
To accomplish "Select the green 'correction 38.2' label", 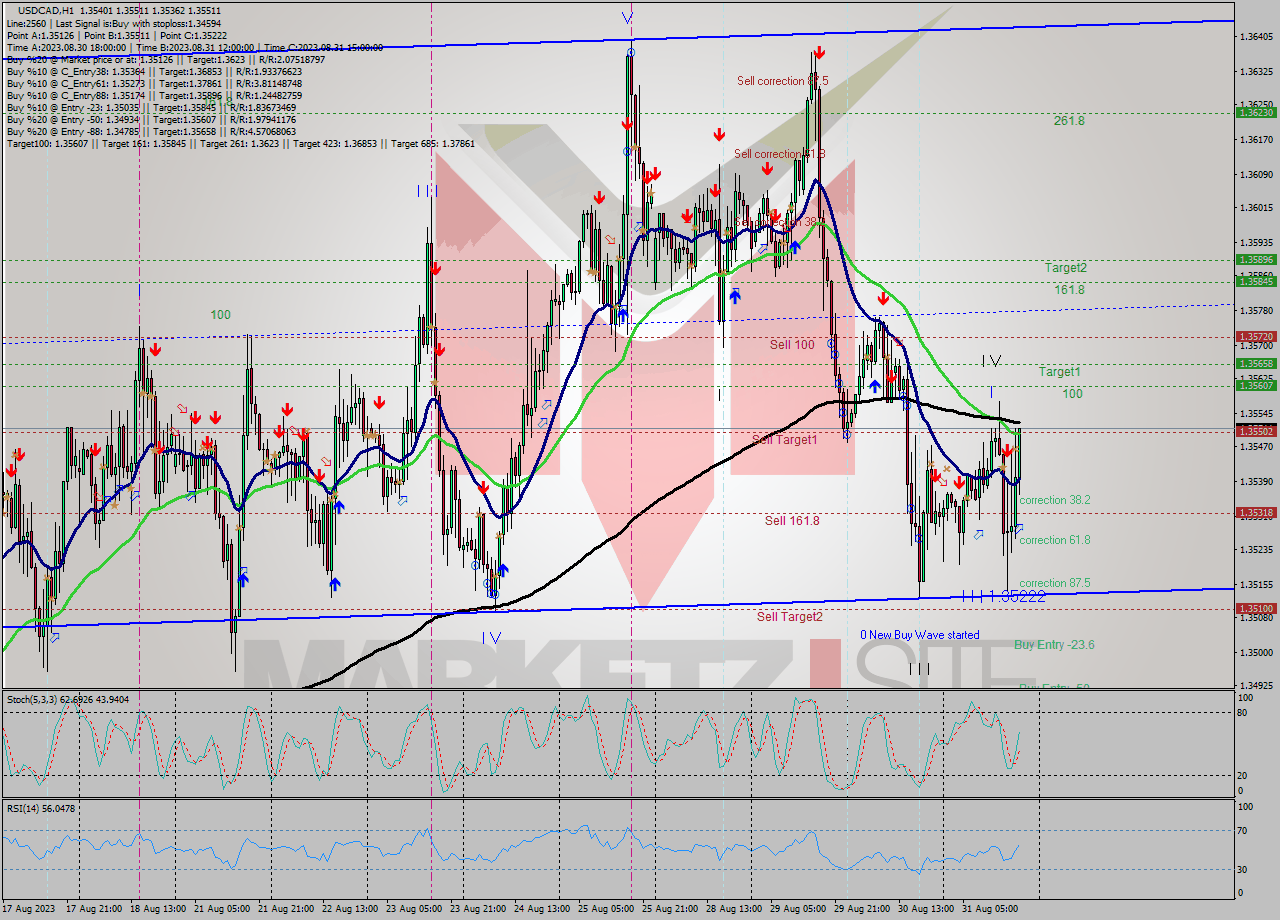I will (1055, 500).
